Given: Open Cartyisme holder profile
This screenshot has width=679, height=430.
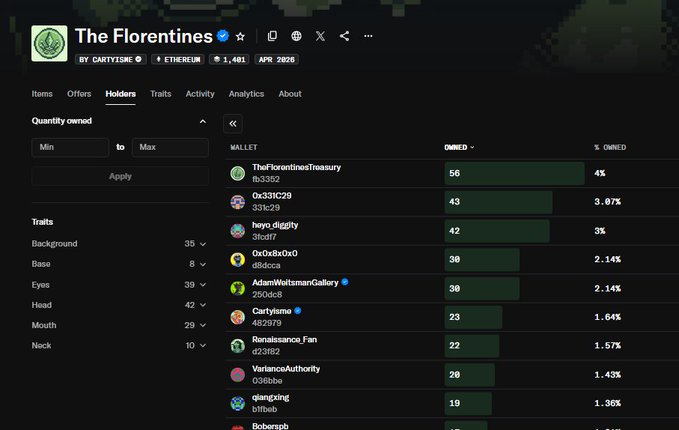Looking at the screenshot, I should click(x=272, y=311).
